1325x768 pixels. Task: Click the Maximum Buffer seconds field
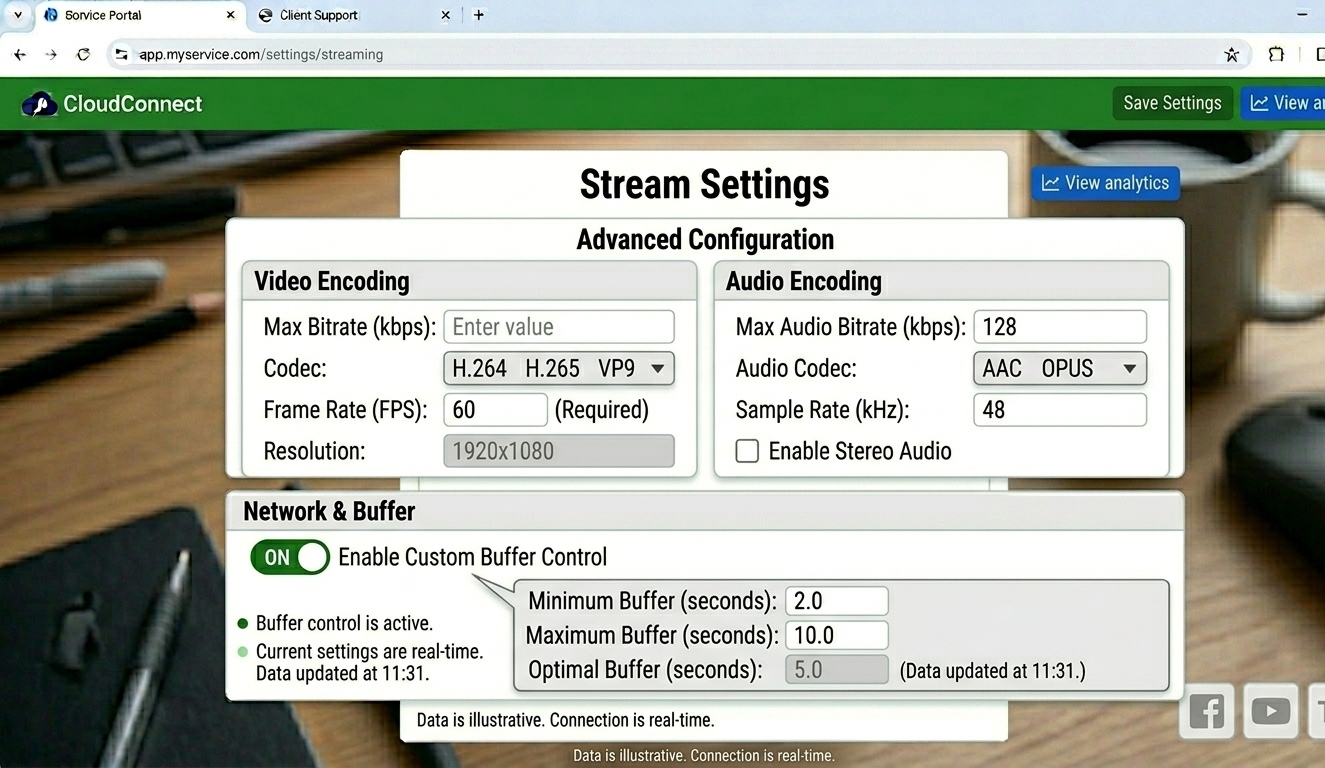click(836, 635)
